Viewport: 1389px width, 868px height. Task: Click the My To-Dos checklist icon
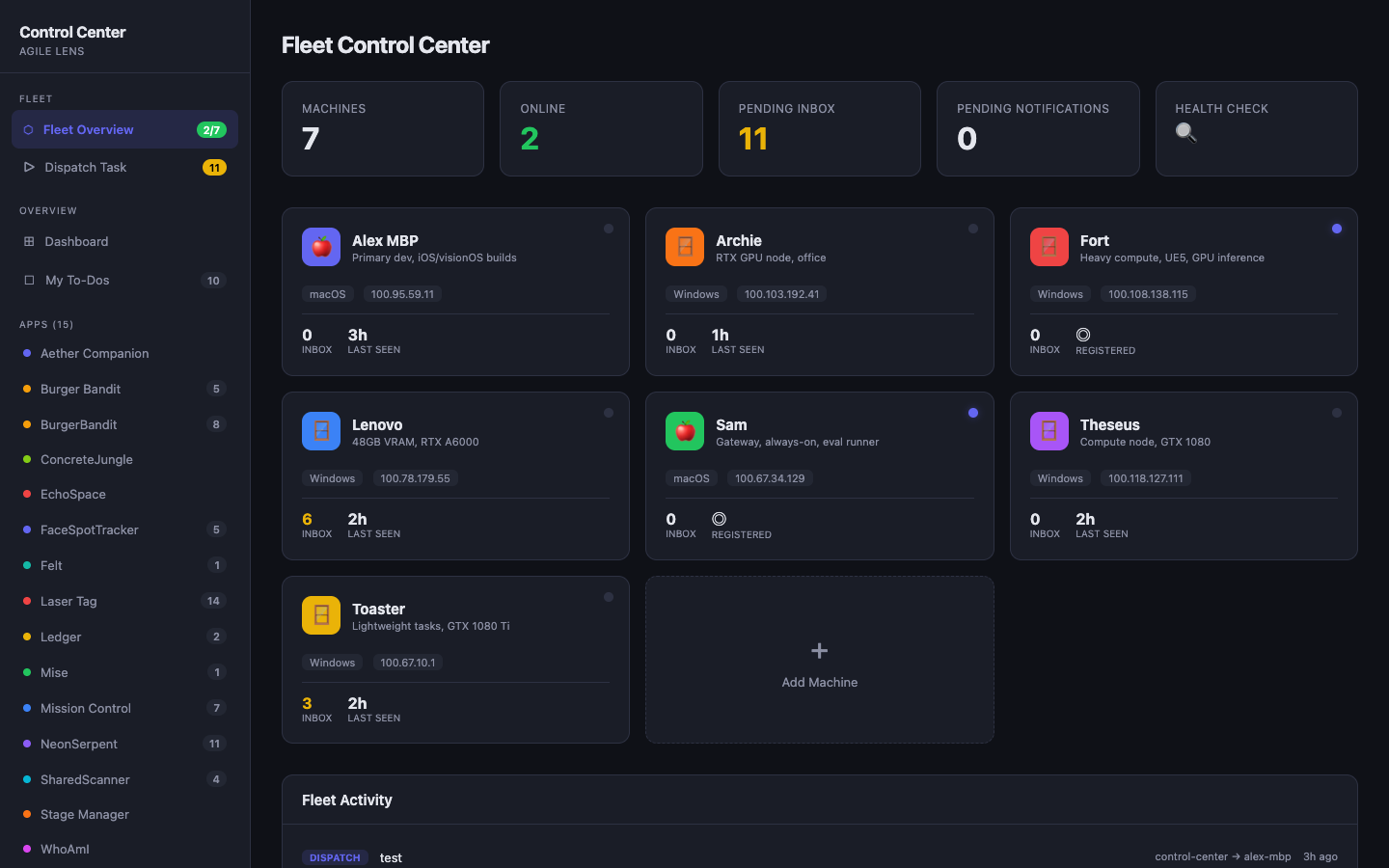(29, 280)
